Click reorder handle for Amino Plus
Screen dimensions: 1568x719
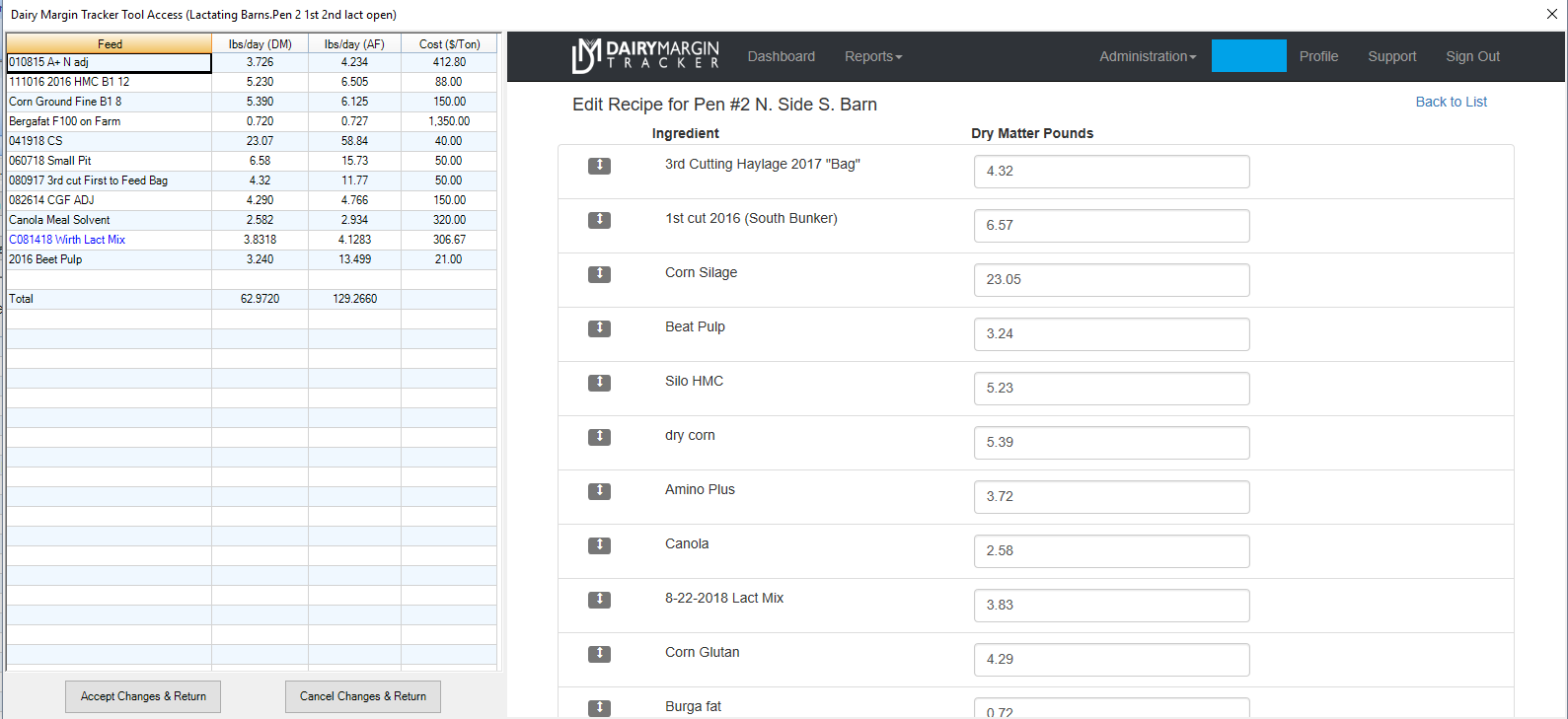pyautogui.click(x=599, y=491)
